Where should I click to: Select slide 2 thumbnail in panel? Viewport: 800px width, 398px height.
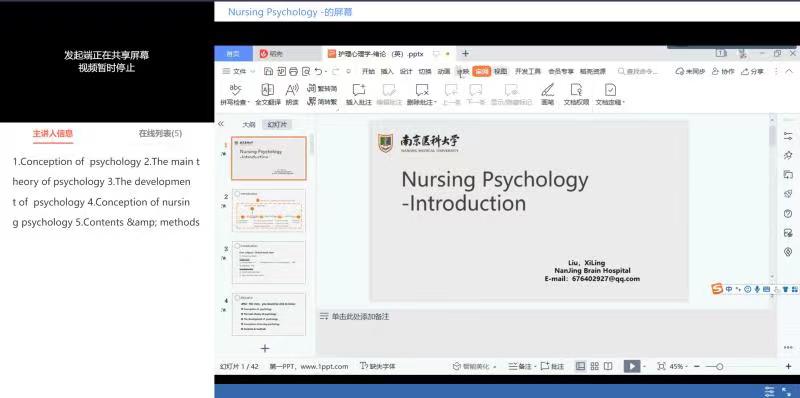pyautogui.click(x=269, y=210)
